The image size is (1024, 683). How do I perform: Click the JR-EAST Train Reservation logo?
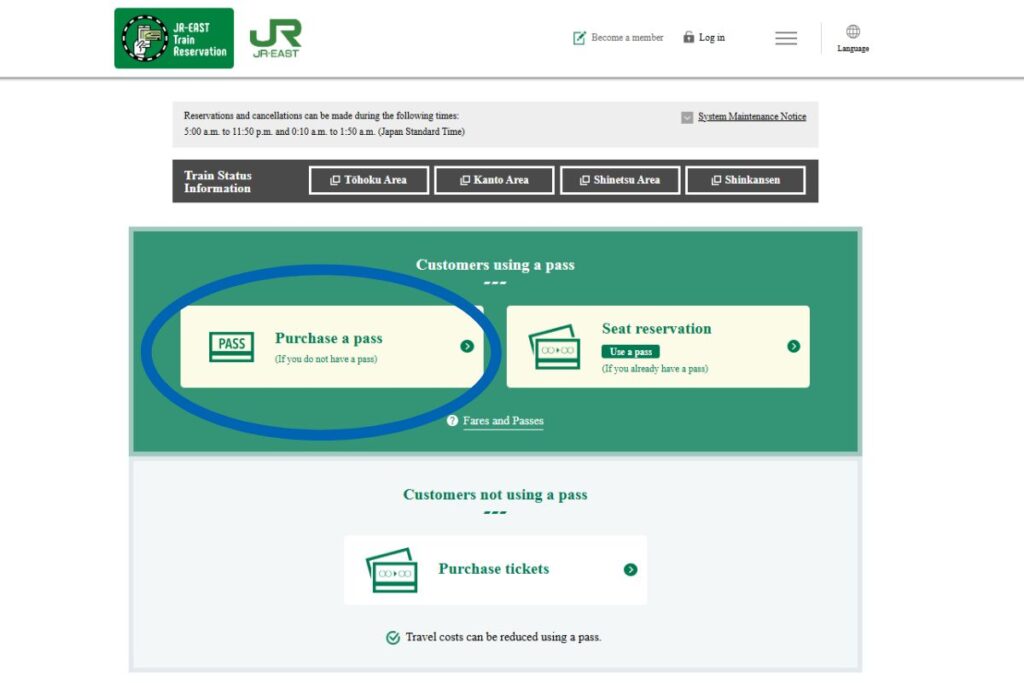[x=173, y=37]
